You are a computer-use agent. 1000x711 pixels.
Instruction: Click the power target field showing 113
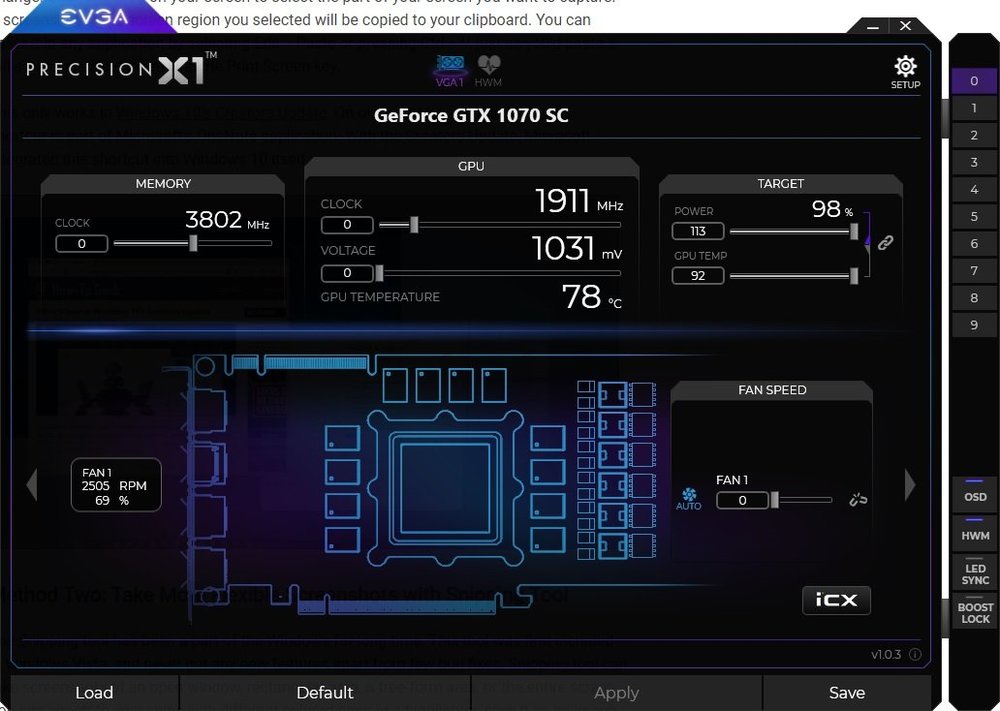698,231
